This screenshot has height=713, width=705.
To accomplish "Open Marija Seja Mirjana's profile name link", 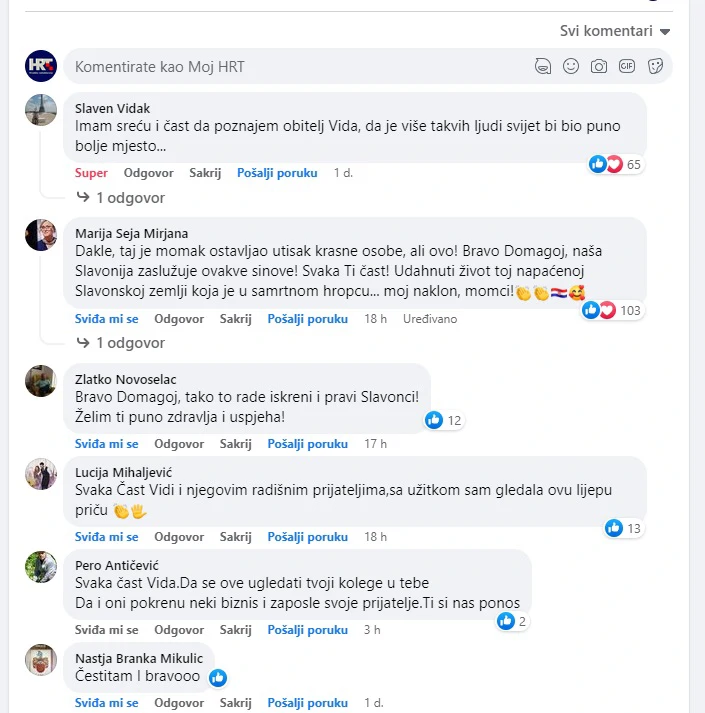I will click(131, 234).
